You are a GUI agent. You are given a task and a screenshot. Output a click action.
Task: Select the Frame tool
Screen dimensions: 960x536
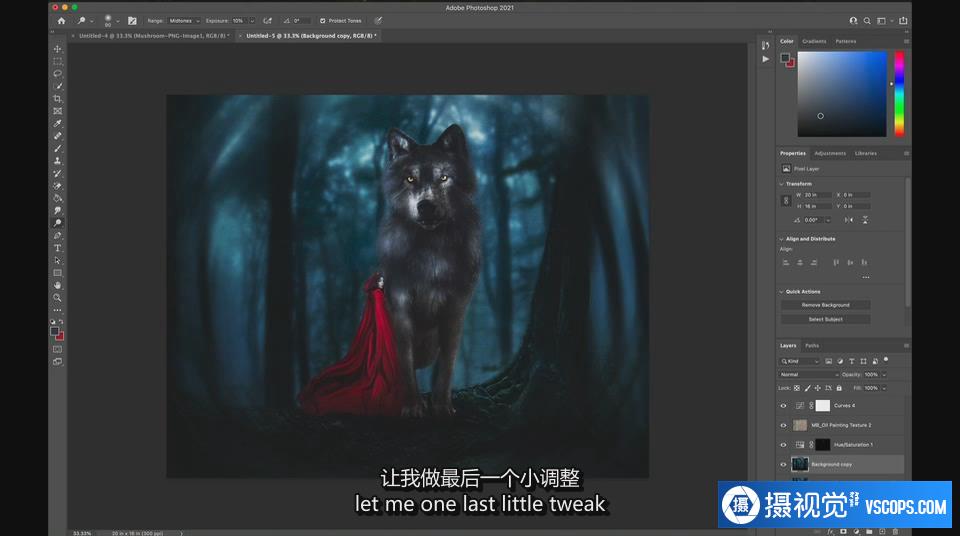click(58, 111)
